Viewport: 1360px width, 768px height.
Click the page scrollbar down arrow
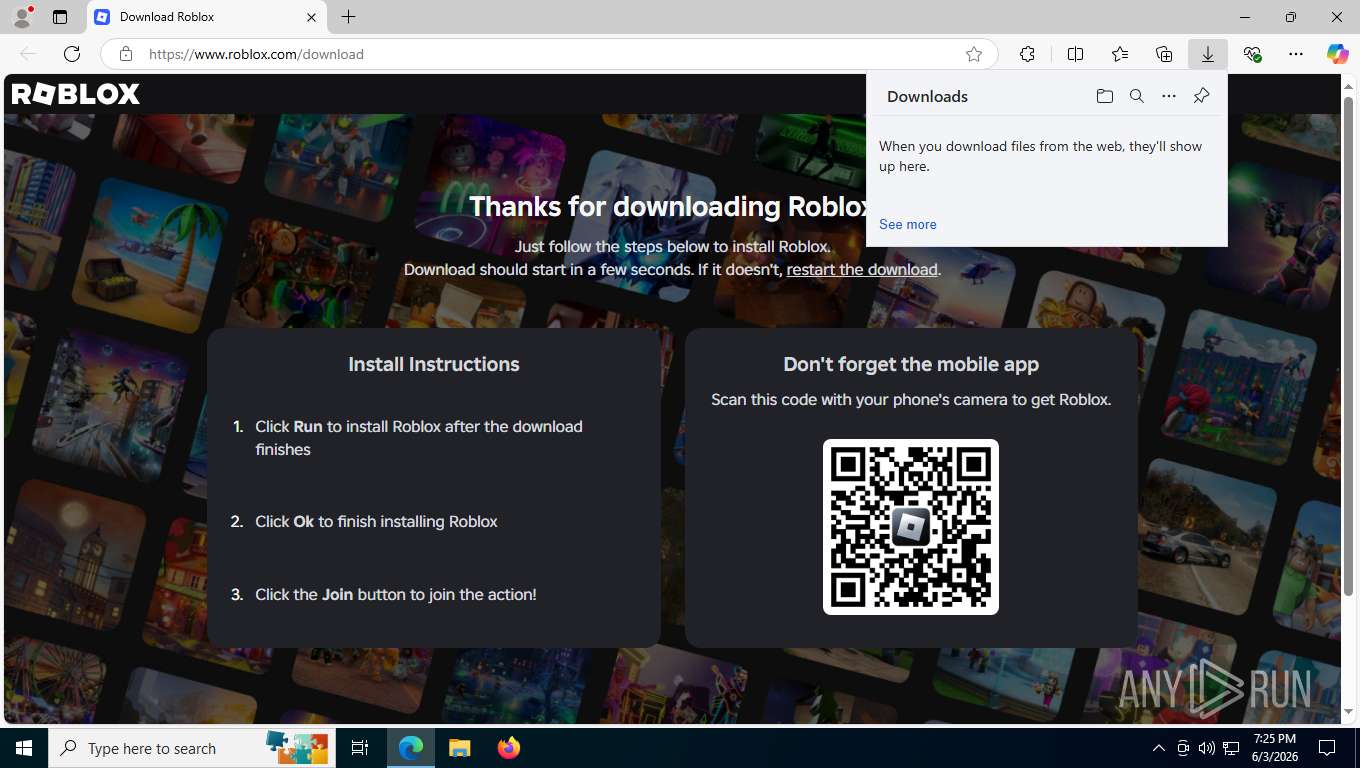pos(1350,712)
